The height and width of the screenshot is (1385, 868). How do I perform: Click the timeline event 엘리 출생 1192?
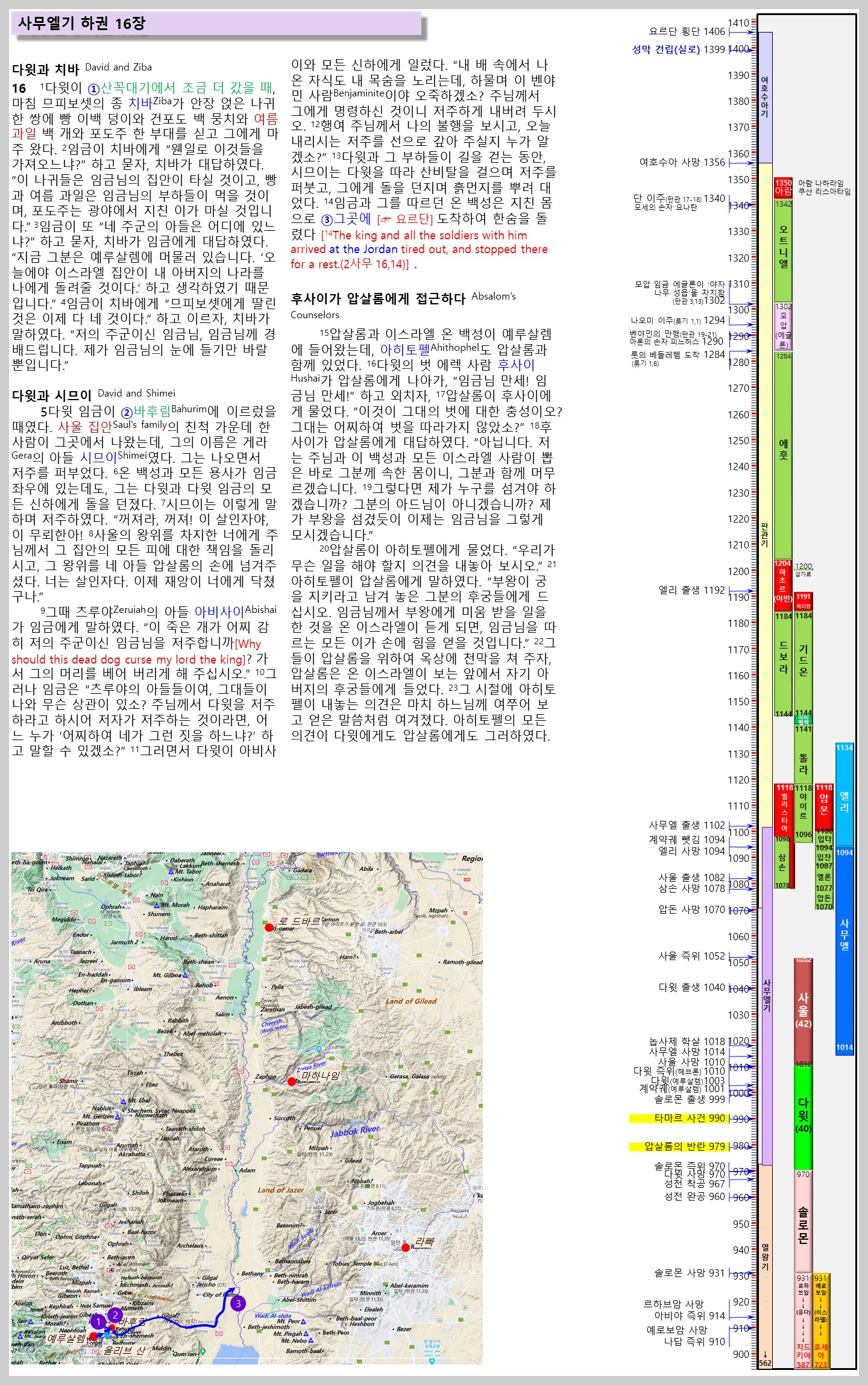click(x=692, y=590)
